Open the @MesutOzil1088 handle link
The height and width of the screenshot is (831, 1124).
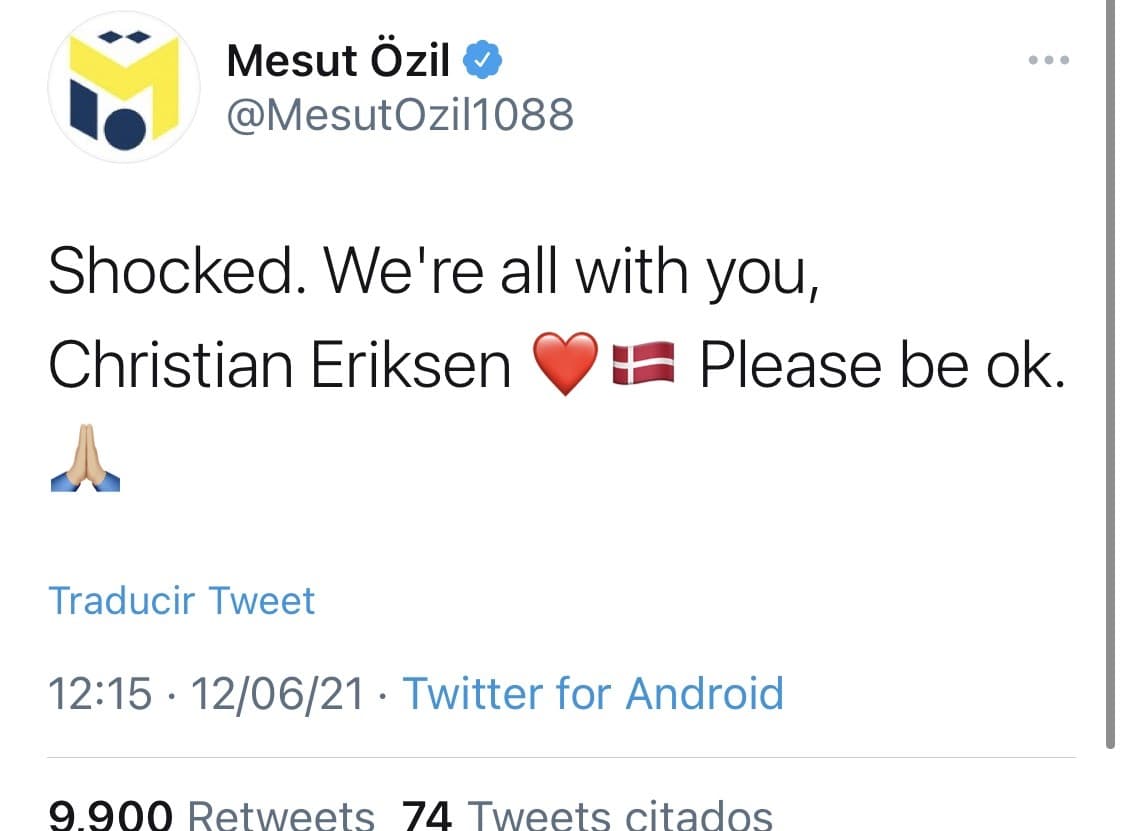pyautogui.click(x=400, y=113)
